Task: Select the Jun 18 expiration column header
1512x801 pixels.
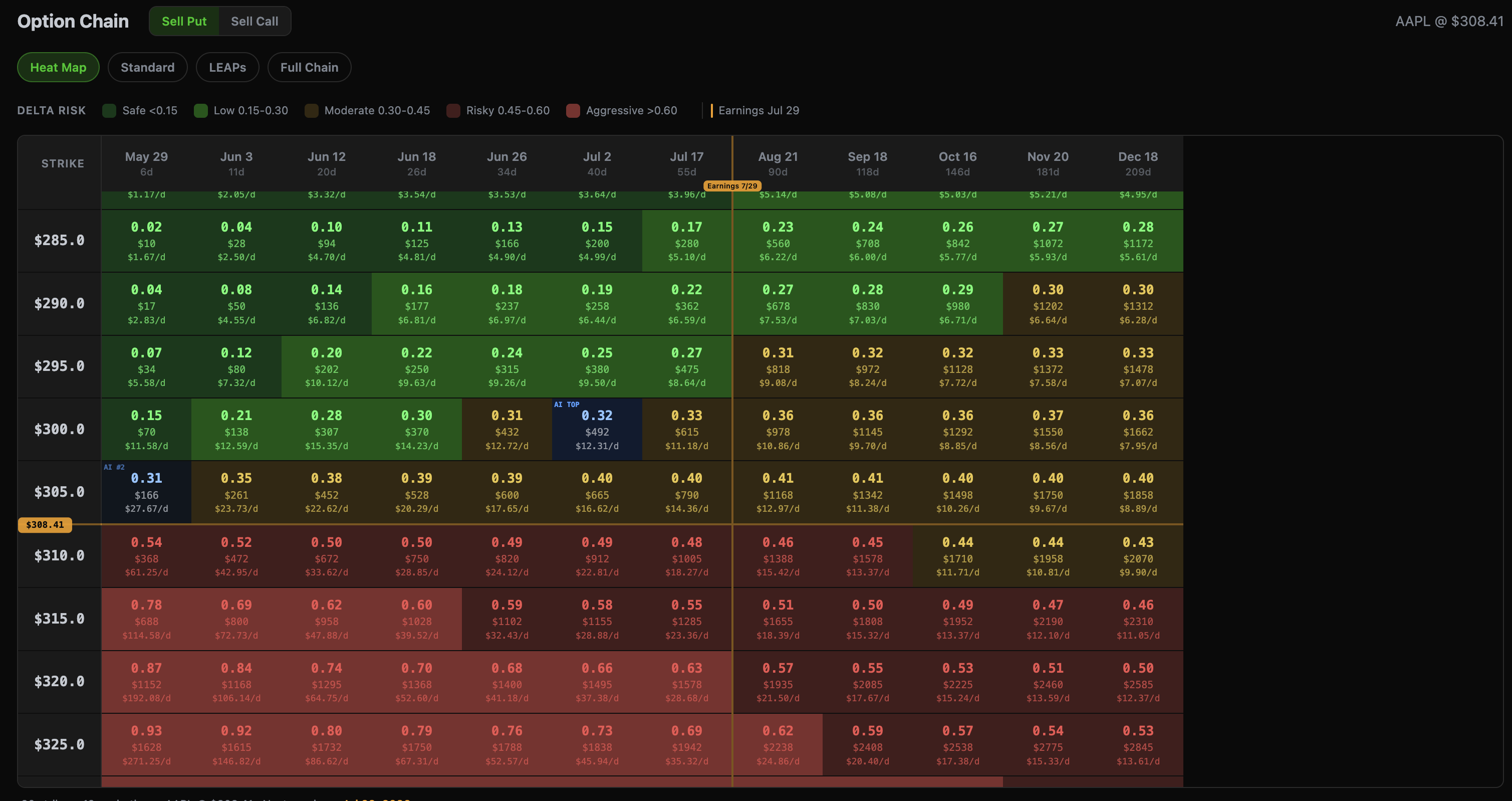Action: [417, 163]
